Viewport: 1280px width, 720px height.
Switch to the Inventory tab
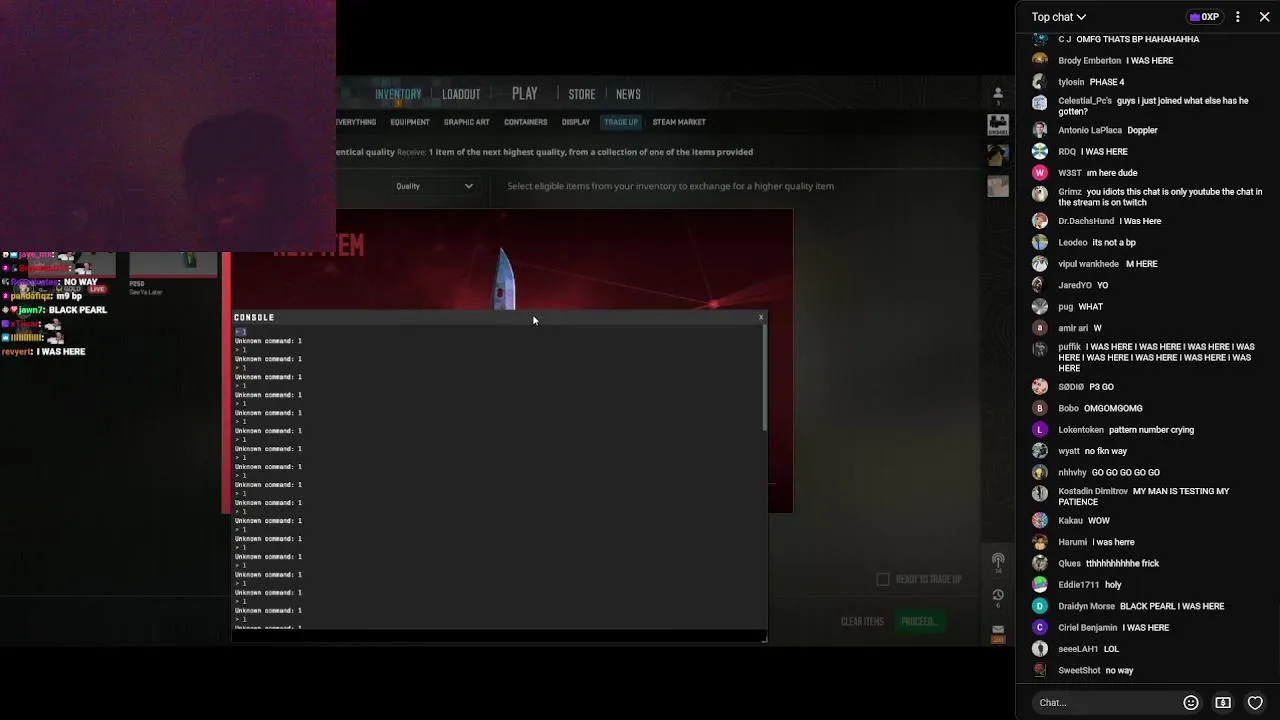[398, 94]
